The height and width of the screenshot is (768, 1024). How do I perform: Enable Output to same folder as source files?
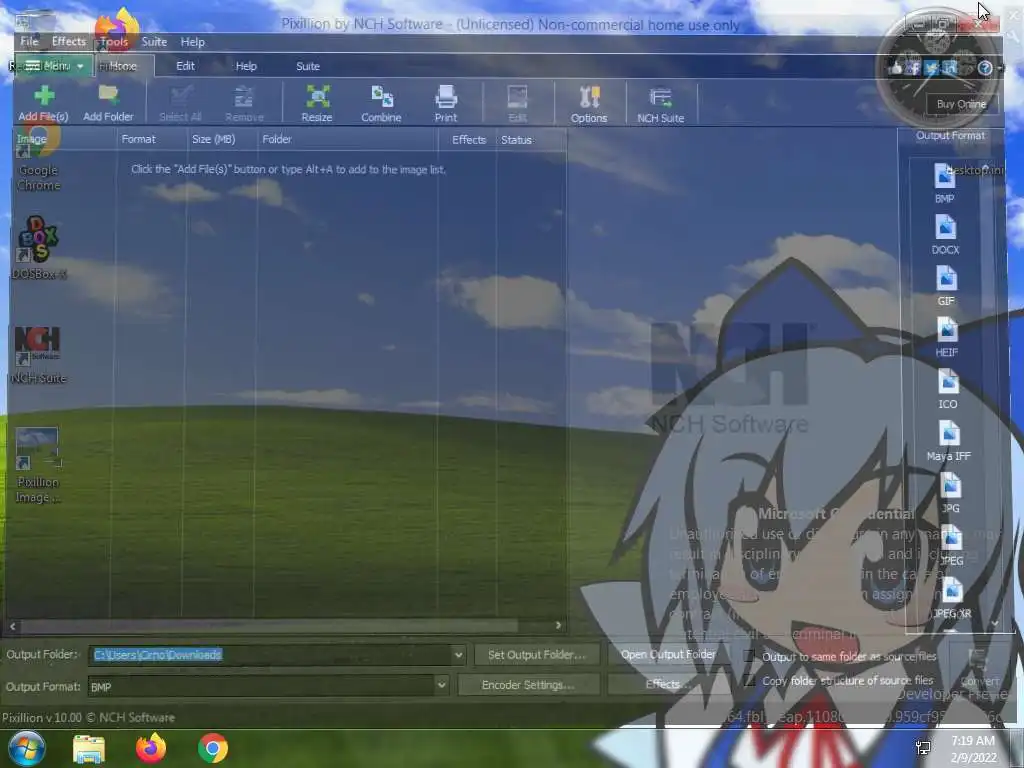pyautogui.click(x=749, y=656)
